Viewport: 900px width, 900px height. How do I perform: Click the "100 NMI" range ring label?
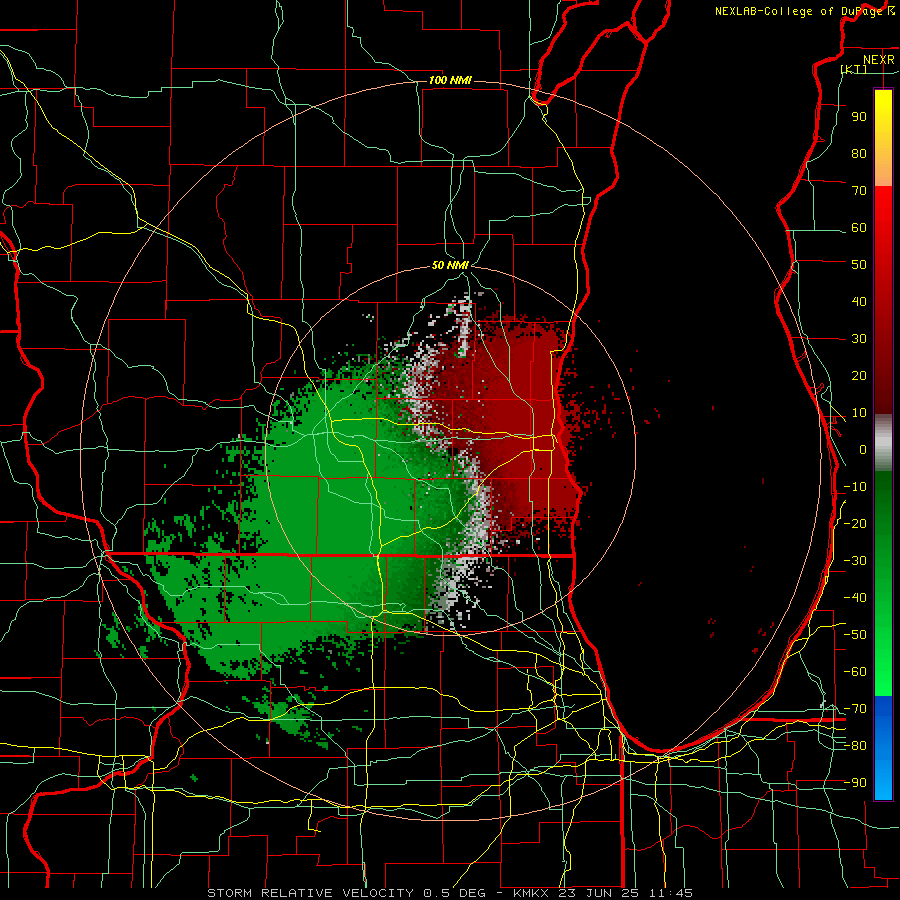click(x=450, y=80)
